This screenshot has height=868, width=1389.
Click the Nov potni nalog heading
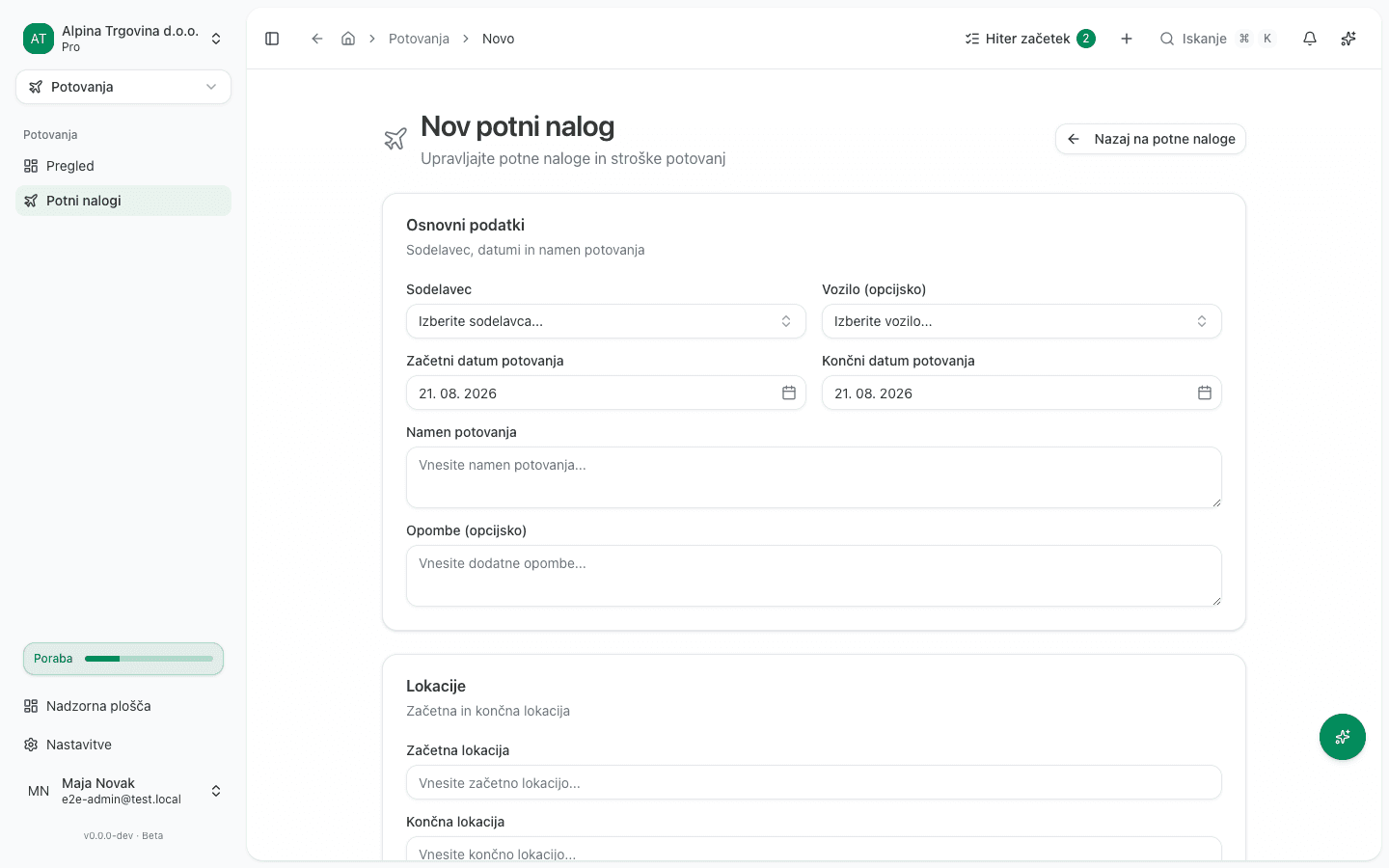(x=517, y=126)
